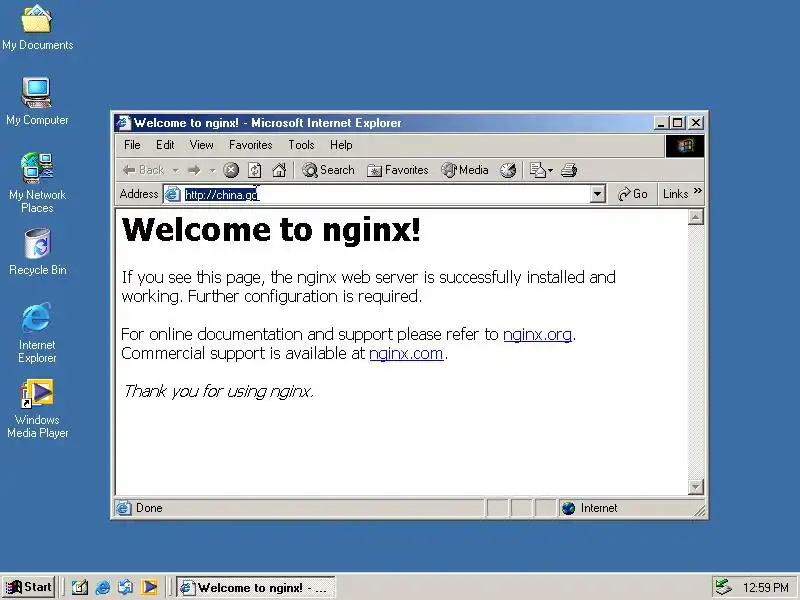Click the 12:59 PM clock

(x=766, y=588)
